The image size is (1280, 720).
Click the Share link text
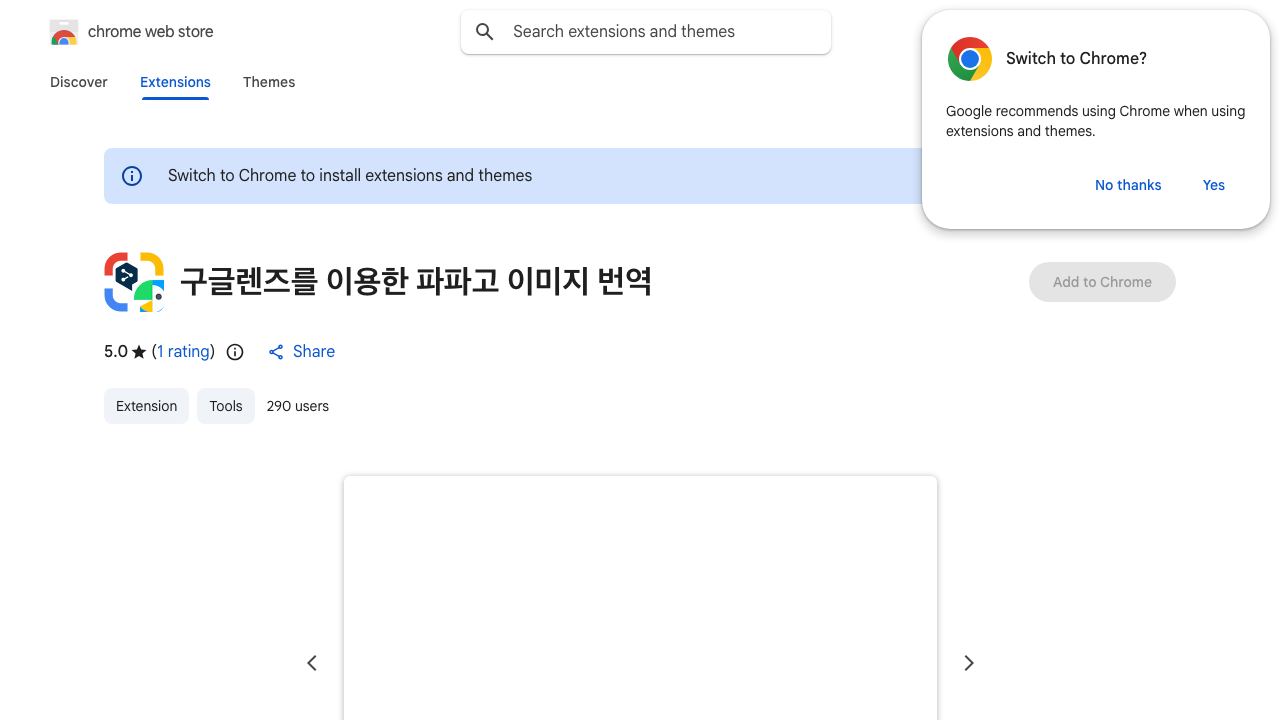(314, 352)
